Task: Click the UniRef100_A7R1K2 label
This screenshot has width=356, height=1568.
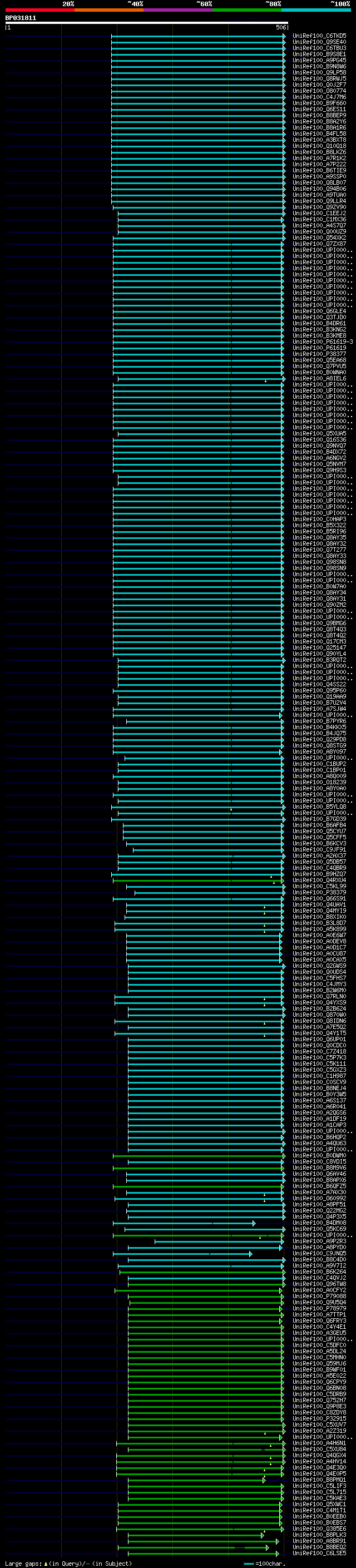Action: (319, 159)
